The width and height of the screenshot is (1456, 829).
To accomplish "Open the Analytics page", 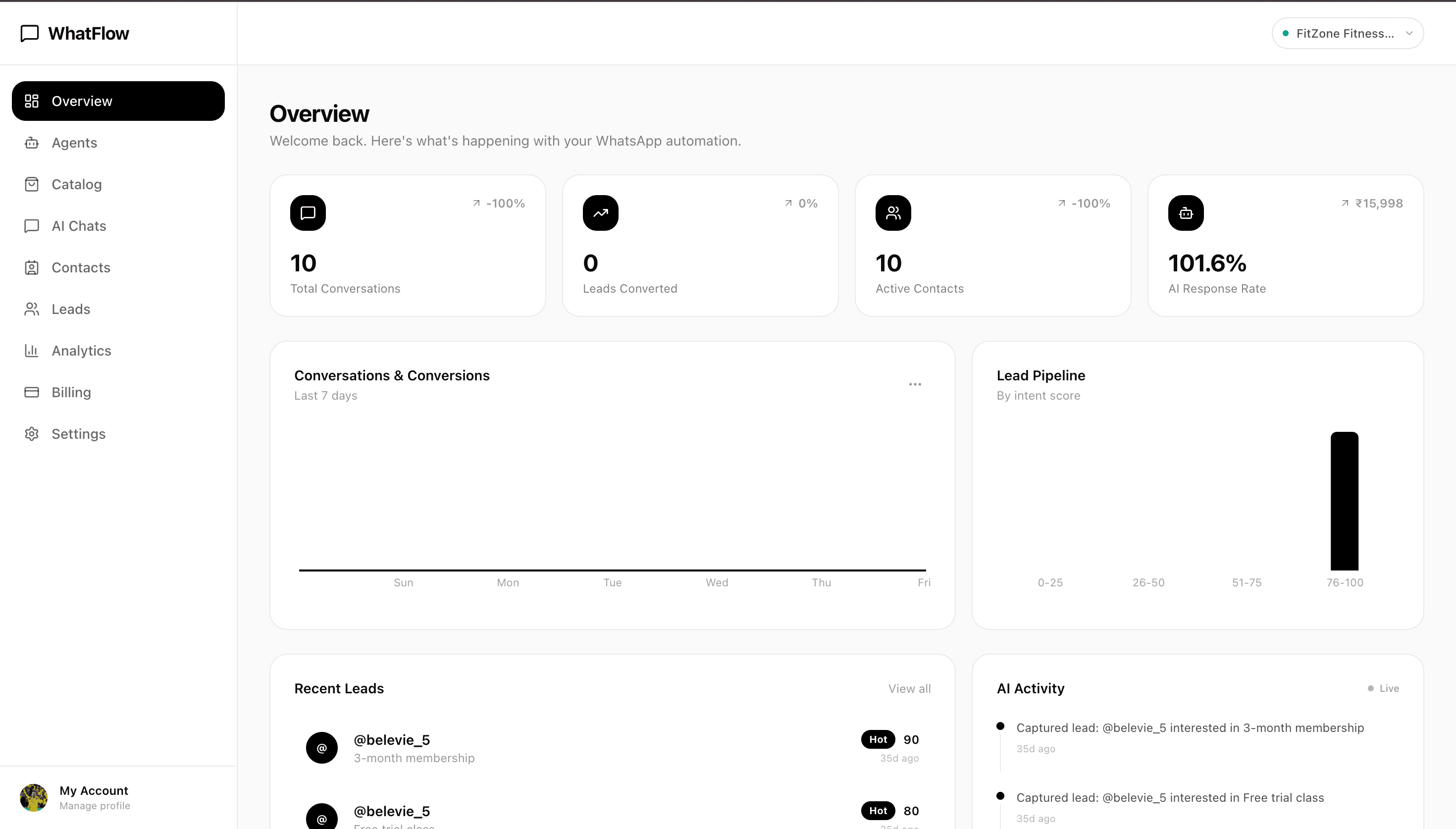I will [x=118, y=350].
